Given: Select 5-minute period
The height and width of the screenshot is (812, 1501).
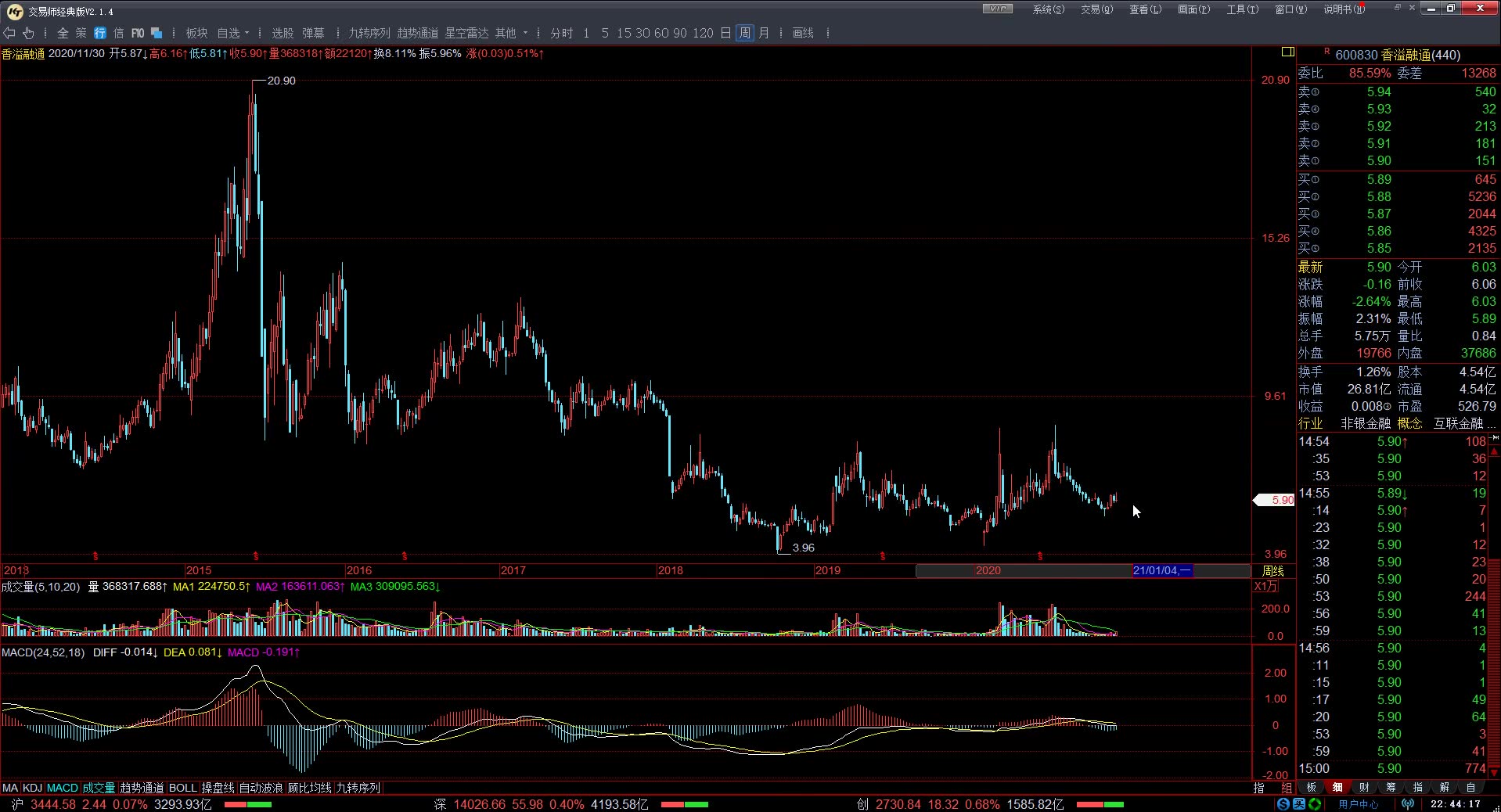Looking at the screenshot, I should (605, 33).
